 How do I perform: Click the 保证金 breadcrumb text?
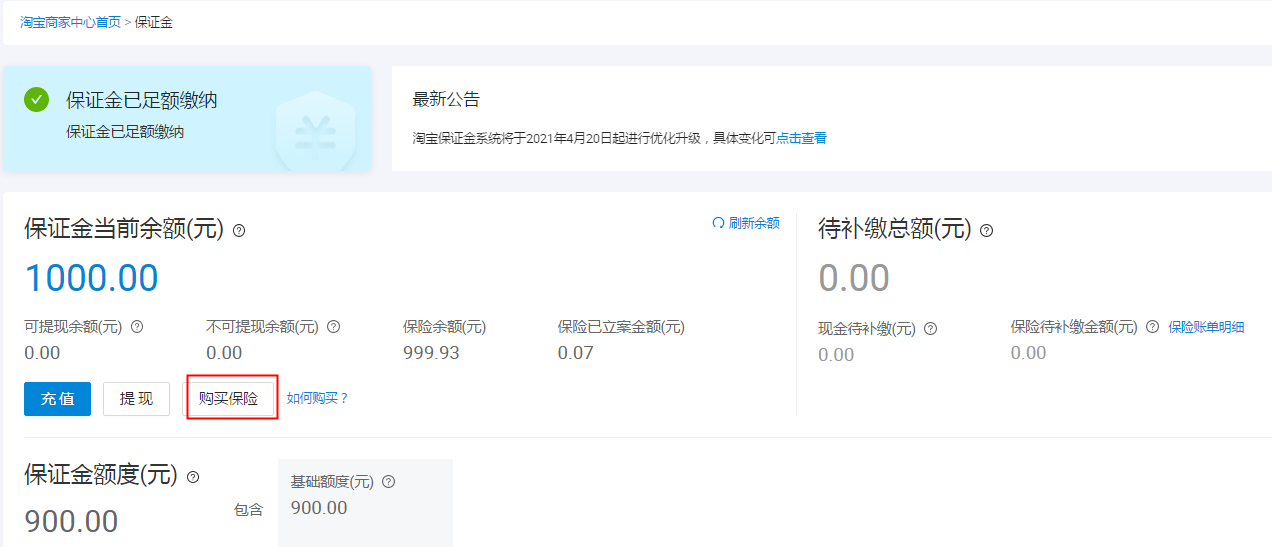(x=153, y=22)
